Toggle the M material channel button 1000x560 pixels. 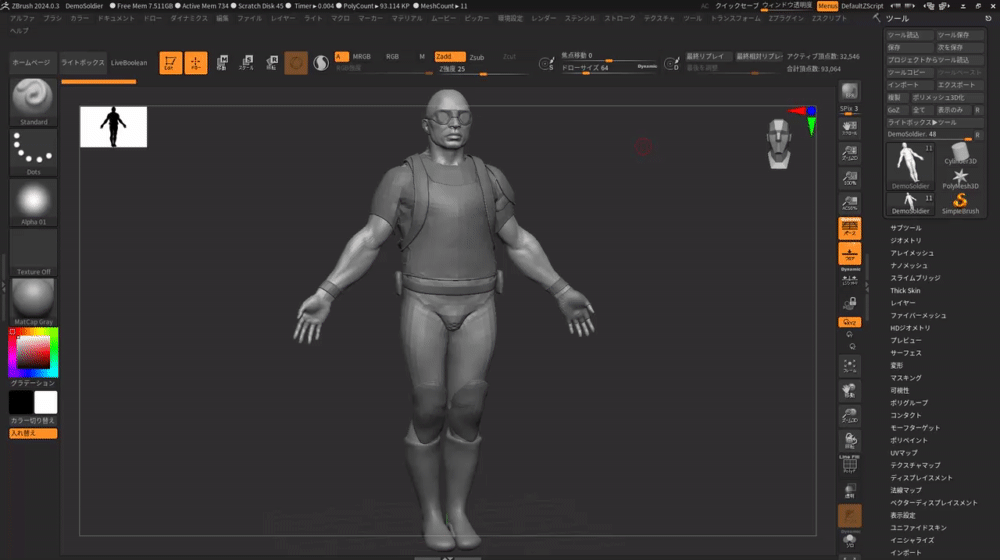pos(422,57)
